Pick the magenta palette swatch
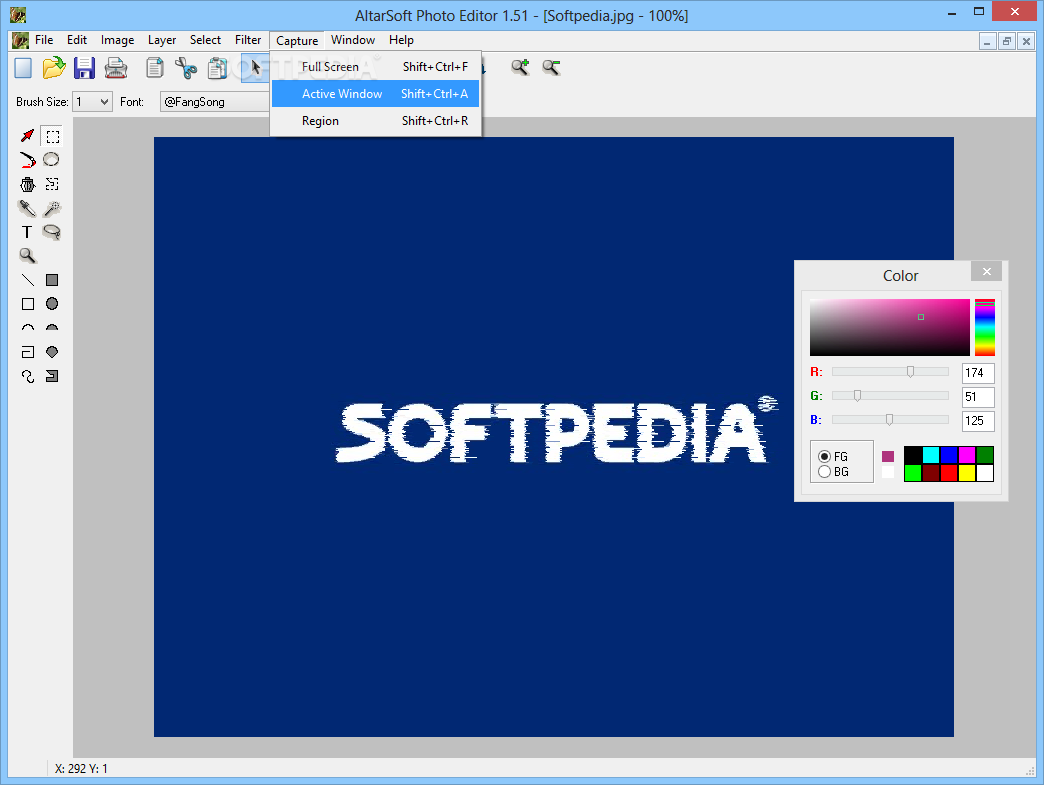Image resolution: width=1044 pixels, height=785 pixels. coord(967,455)
